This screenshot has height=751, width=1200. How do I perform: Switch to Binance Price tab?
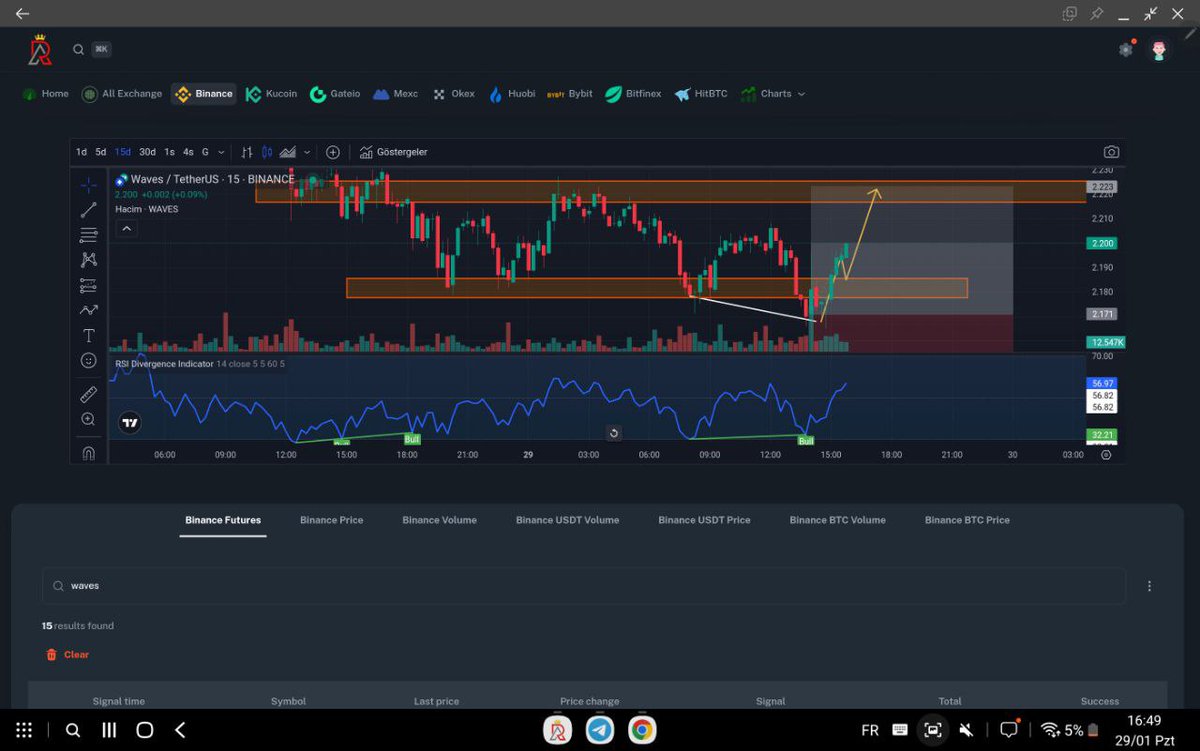tap(332, 520)
